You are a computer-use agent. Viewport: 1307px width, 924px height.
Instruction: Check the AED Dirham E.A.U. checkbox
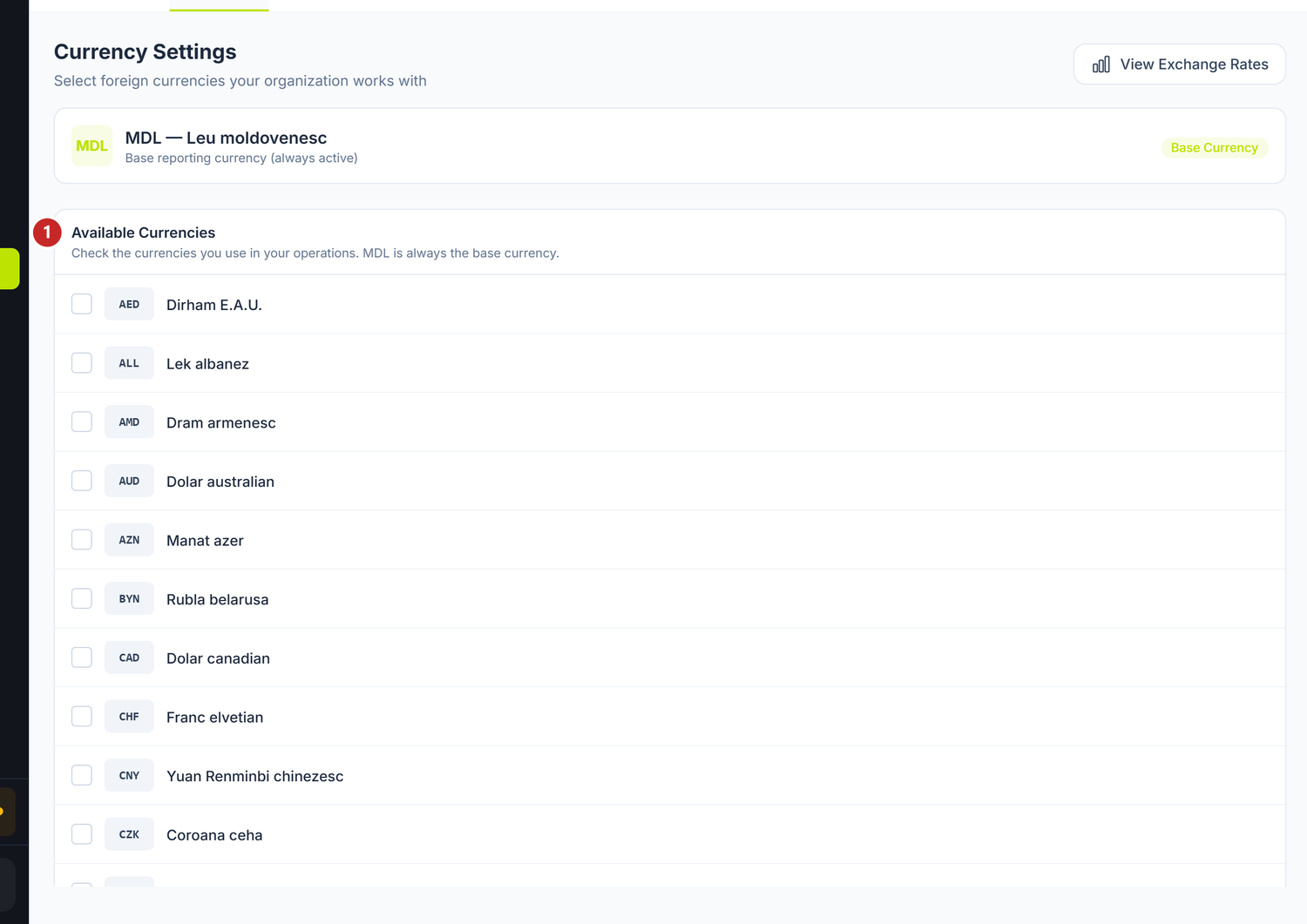click(82, 304)
